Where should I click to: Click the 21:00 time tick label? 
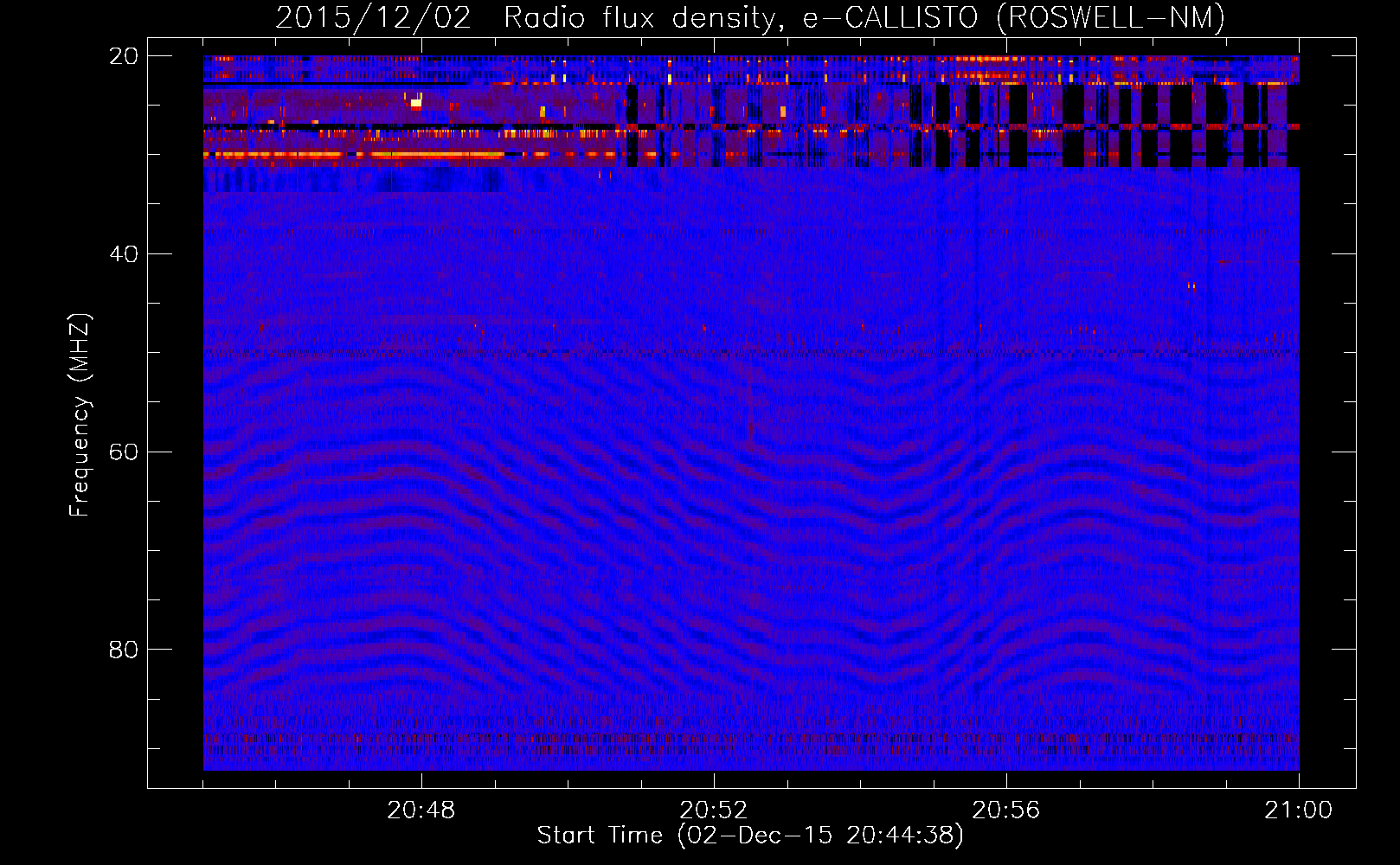point(1299,811)
